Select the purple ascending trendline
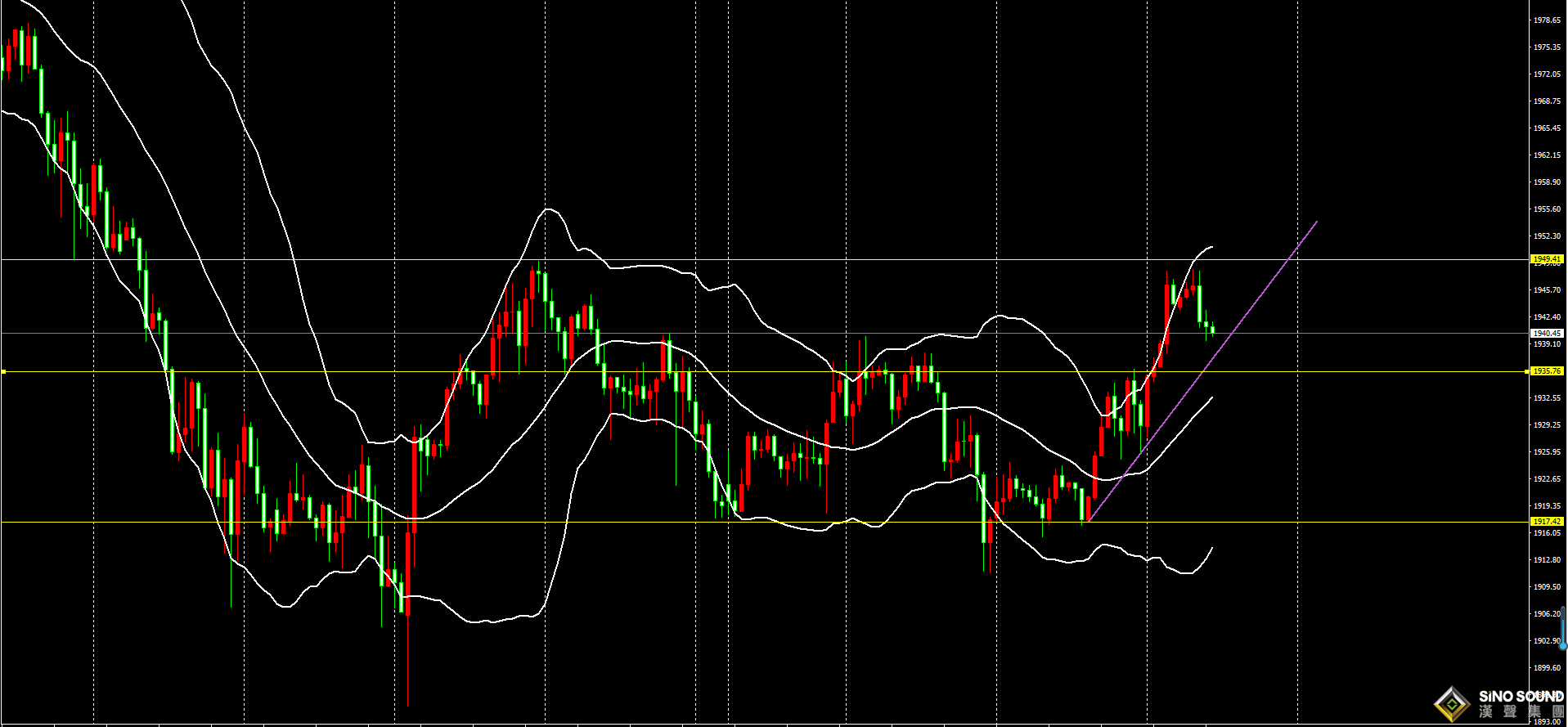Viewport: 1568px width, 727px height. click(x=1227, y=339)
